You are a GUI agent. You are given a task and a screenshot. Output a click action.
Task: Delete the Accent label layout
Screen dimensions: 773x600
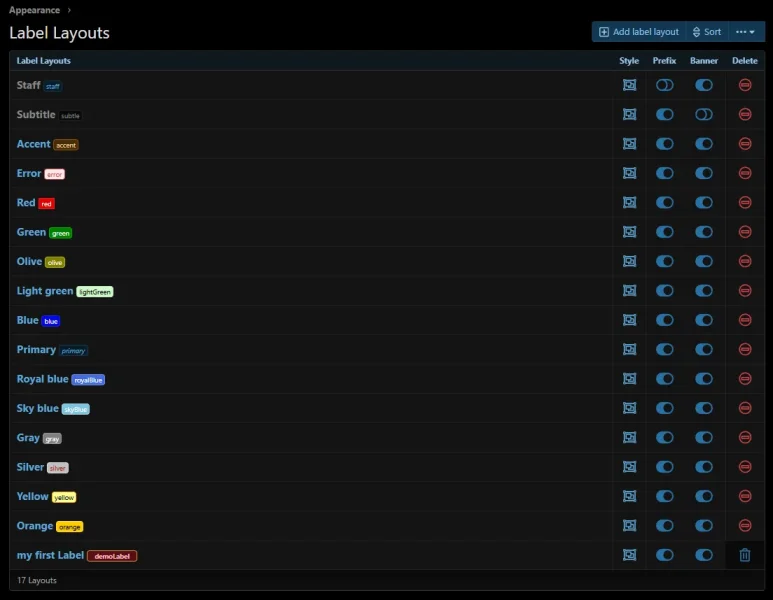[x=745, y=144]
